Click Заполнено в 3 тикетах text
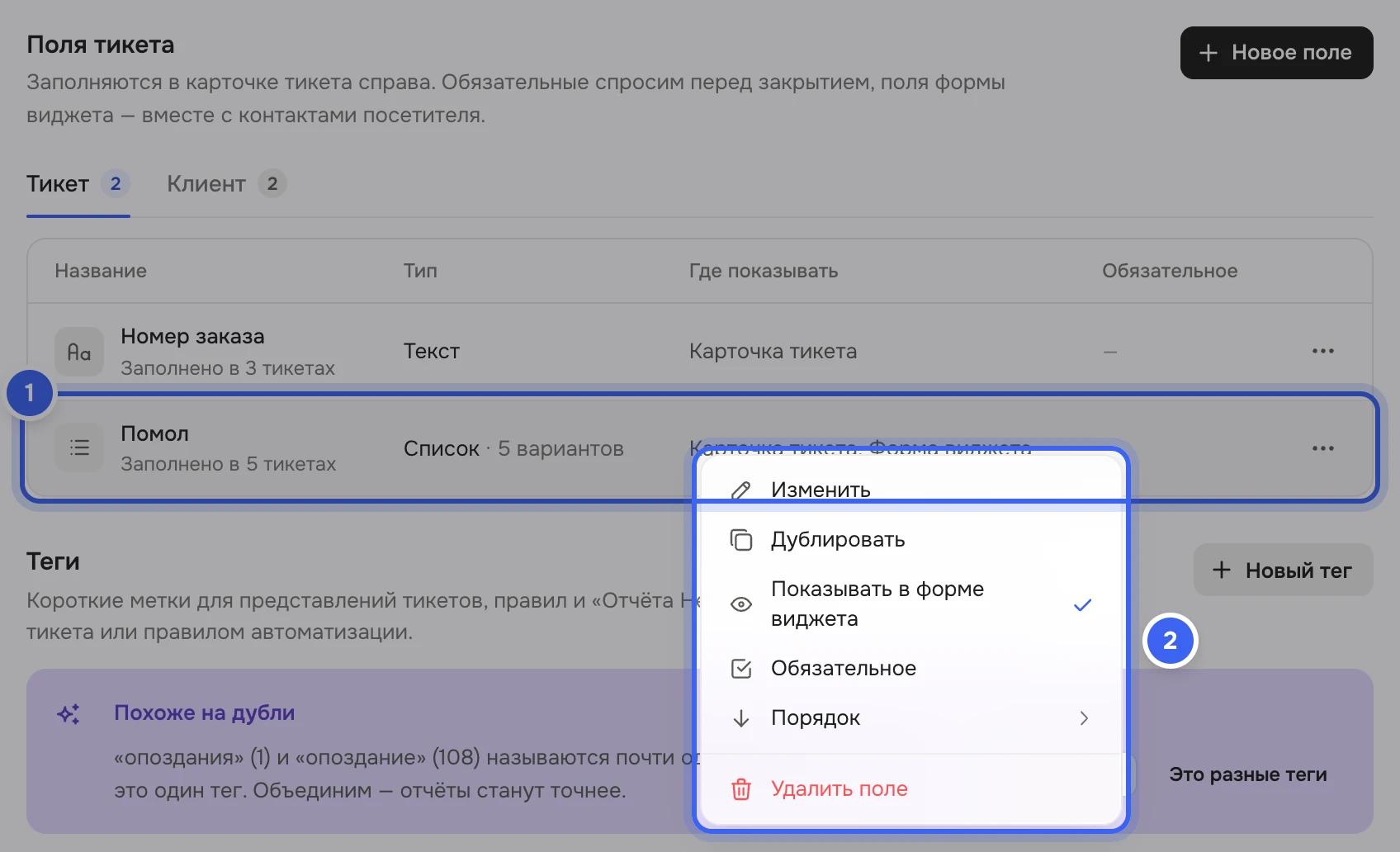Viewport: 1400px width, 852px height. pos(228,368)
